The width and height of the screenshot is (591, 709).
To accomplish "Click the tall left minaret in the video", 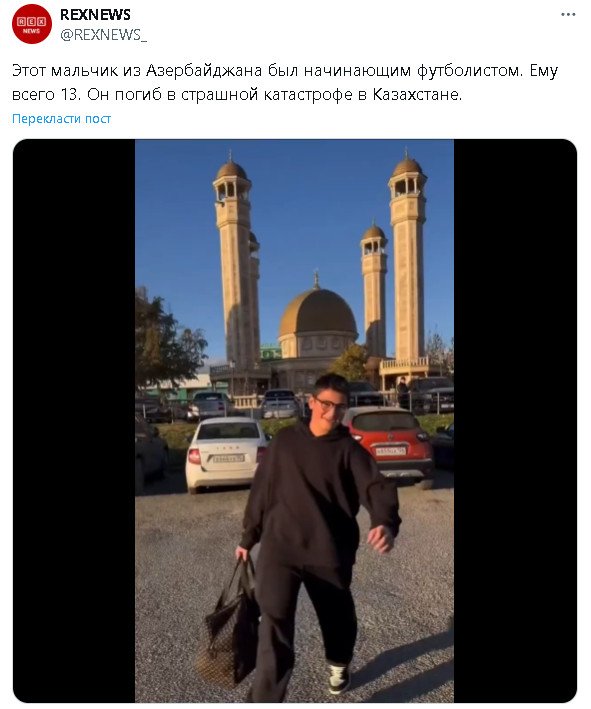I will (234, 262).
